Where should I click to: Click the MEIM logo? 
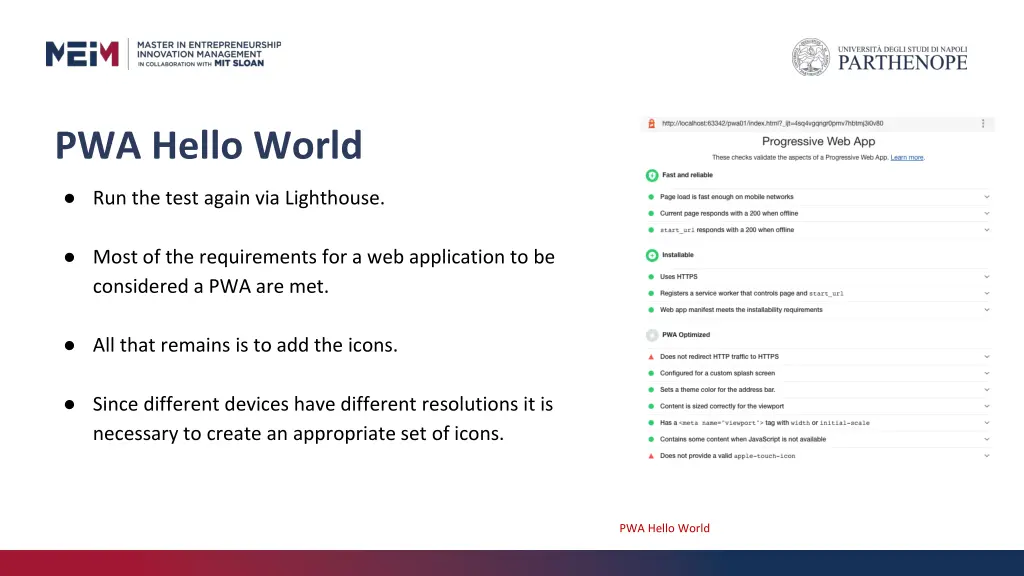point(82,54)
